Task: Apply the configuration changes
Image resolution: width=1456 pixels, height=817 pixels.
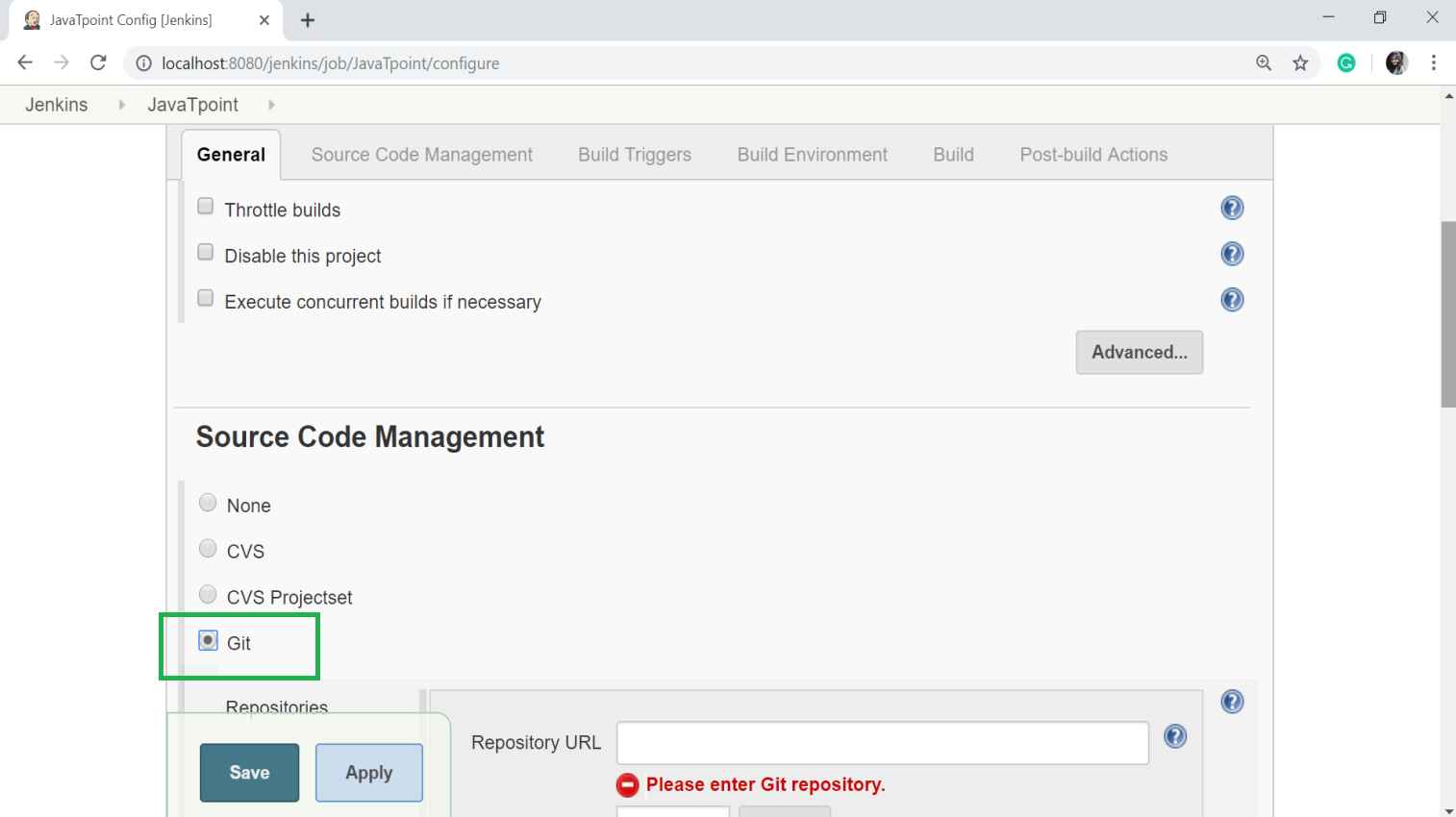Action: tap(369, 773)
